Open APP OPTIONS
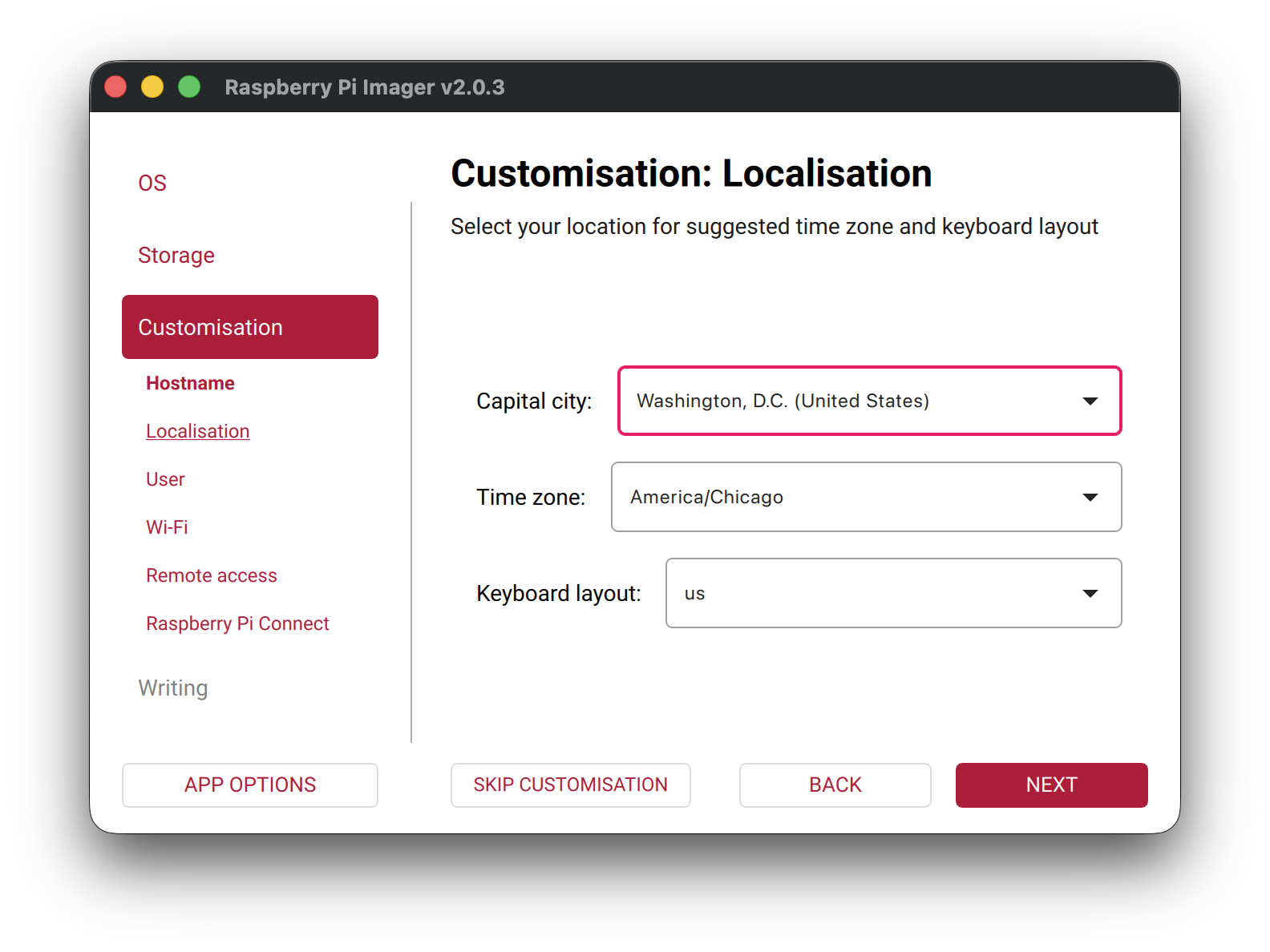 point(250,785)
